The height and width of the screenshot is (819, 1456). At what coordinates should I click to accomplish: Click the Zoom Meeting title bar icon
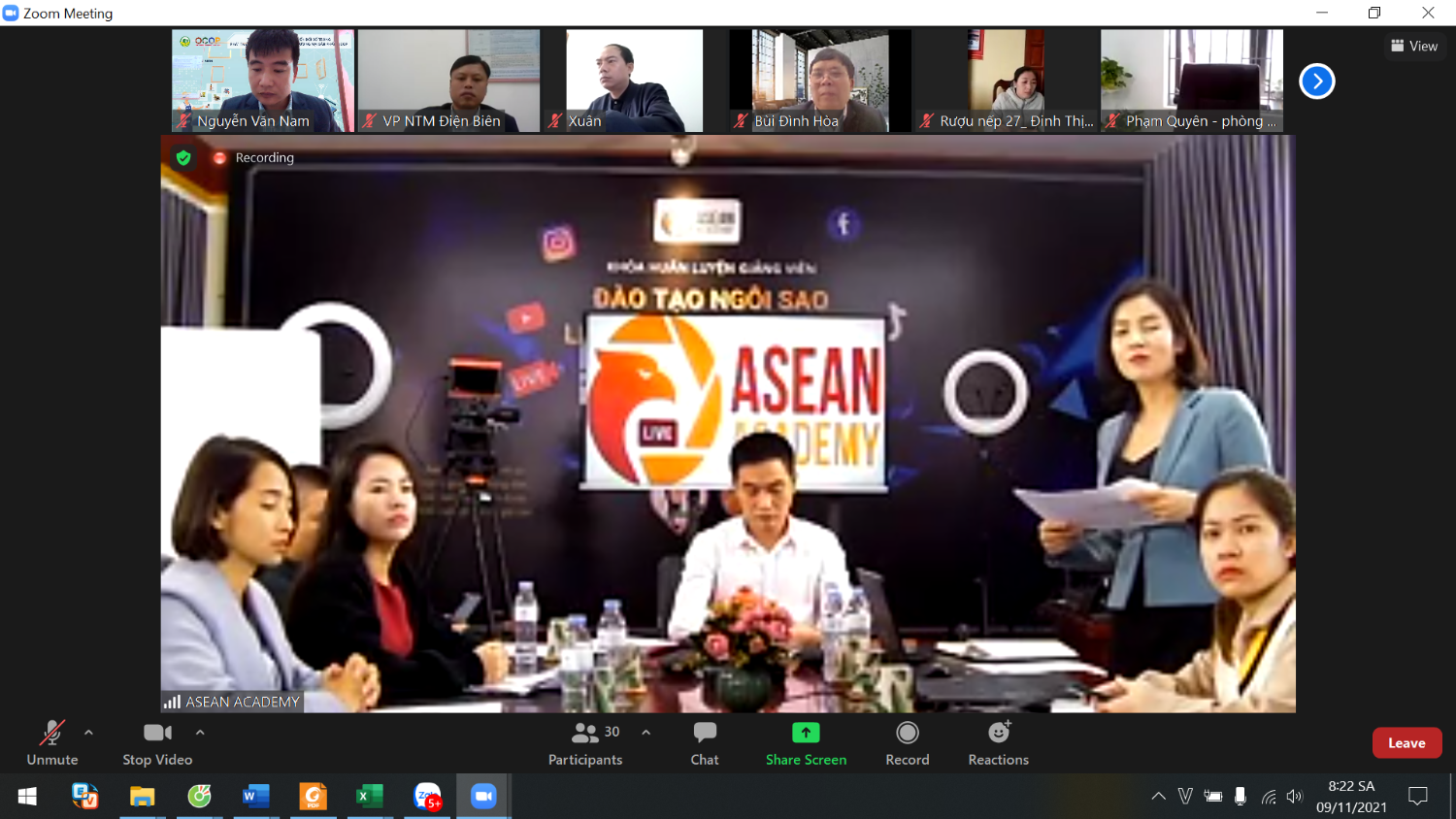[11, 13]
